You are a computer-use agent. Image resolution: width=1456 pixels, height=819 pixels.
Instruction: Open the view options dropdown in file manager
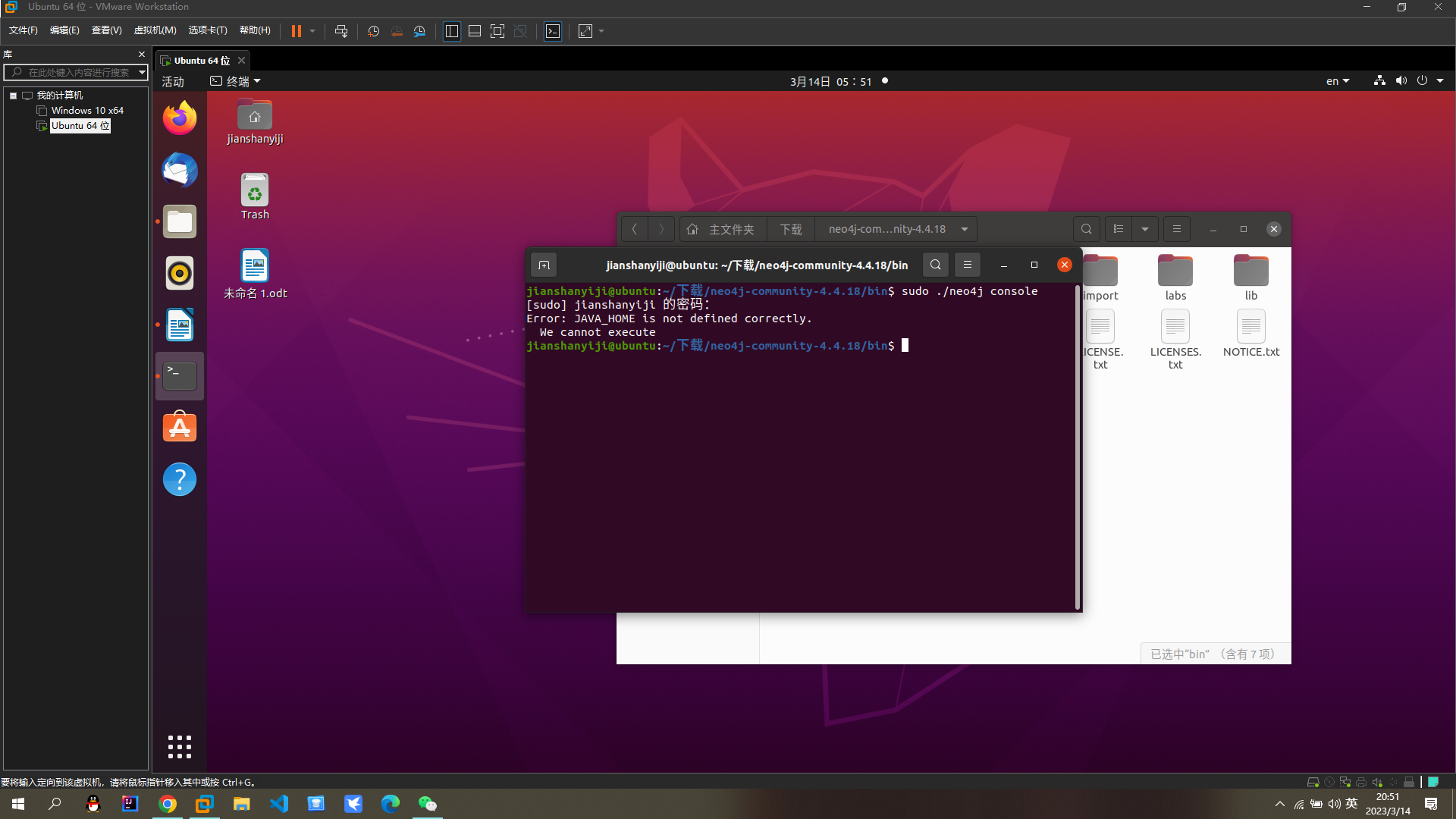(x=1145, y=228)
